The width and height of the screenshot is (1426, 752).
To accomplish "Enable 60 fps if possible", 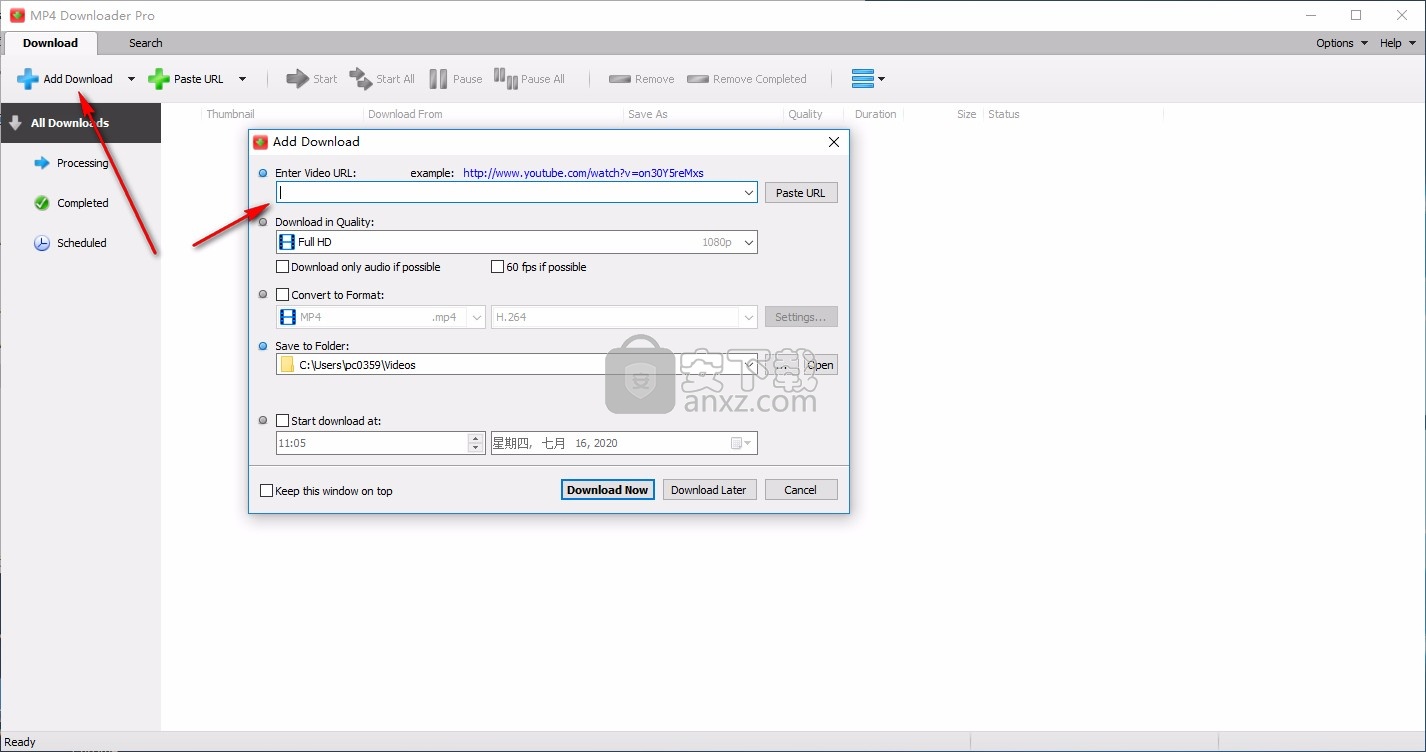I will coord(497,267).
